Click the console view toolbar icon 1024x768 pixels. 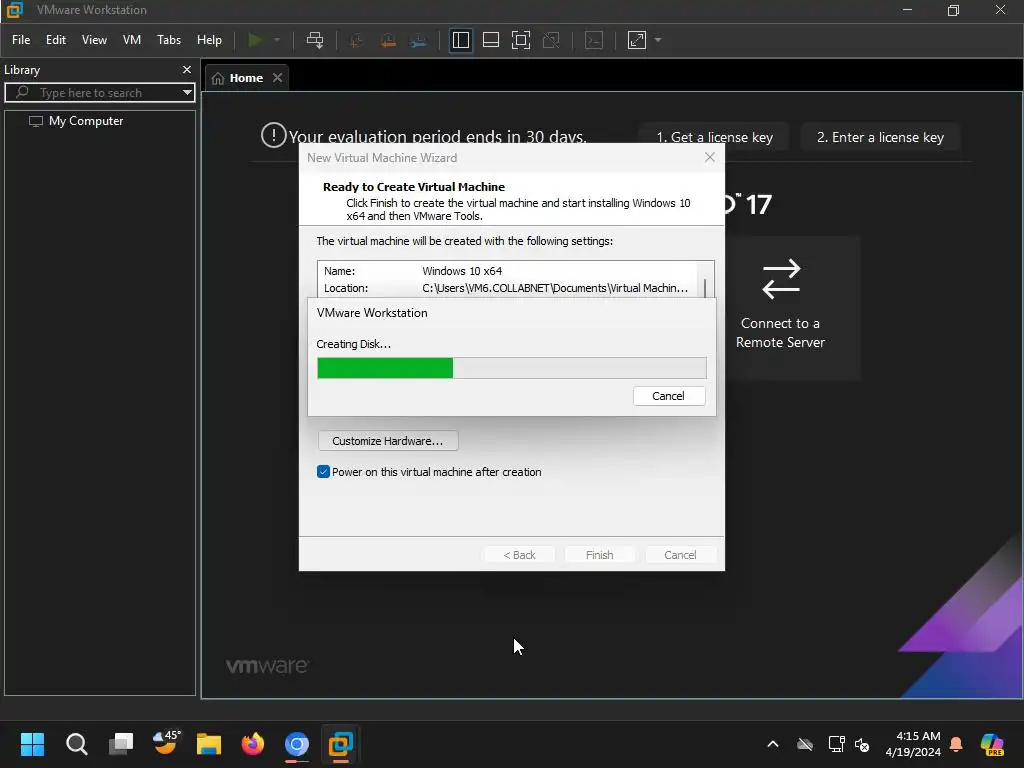point(594,40)
